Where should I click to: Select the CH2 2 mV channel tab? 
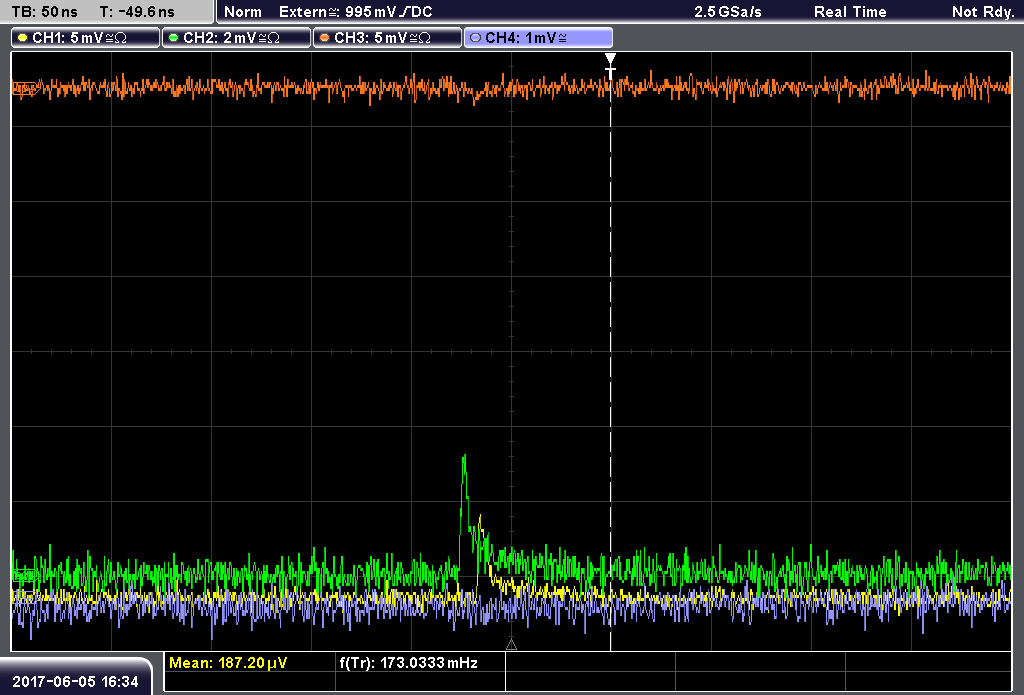click(x=236, y=37)
